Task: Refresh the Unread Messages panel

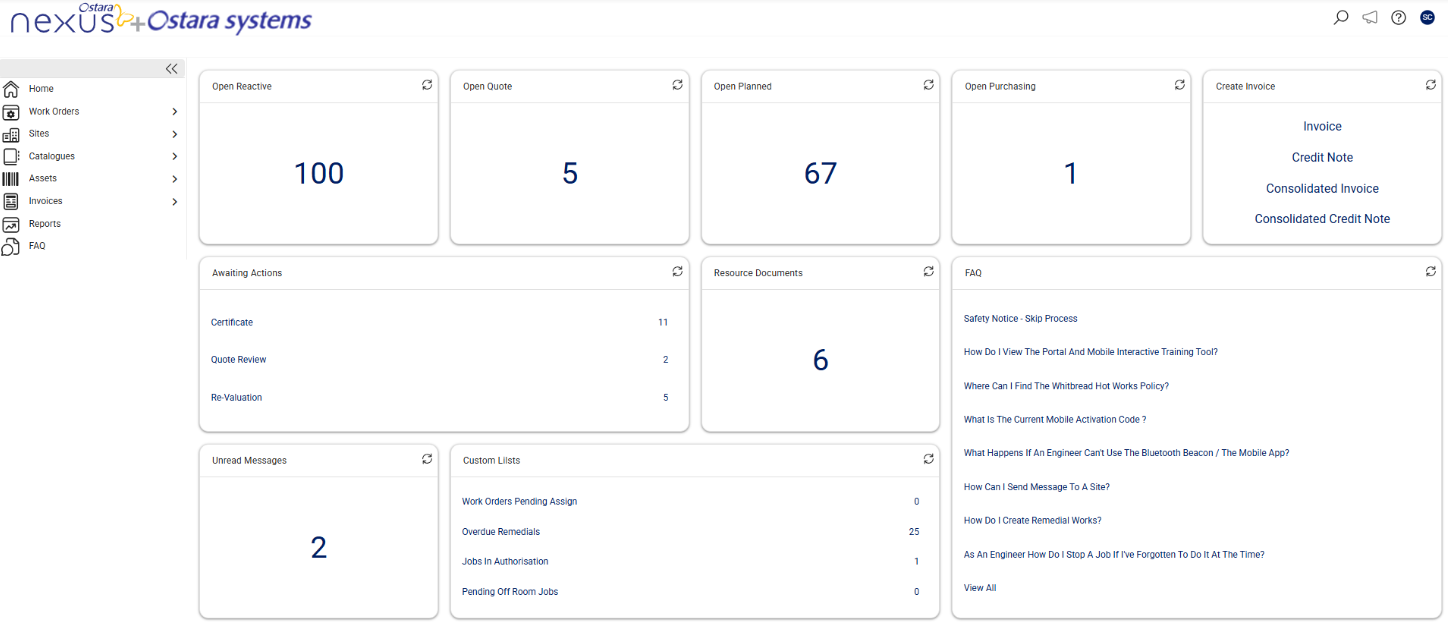Action: click(x=427, y=459)
